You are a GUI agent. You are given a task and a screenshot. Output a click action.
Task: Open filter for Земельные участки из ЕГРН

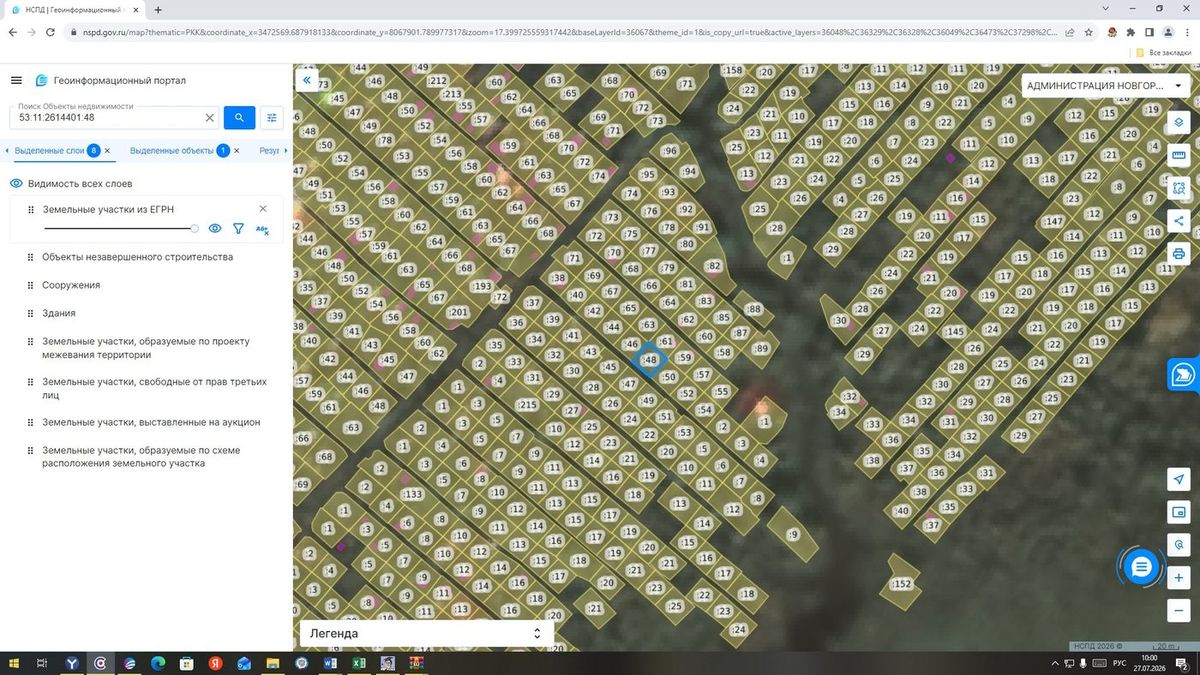coord(238,229)
